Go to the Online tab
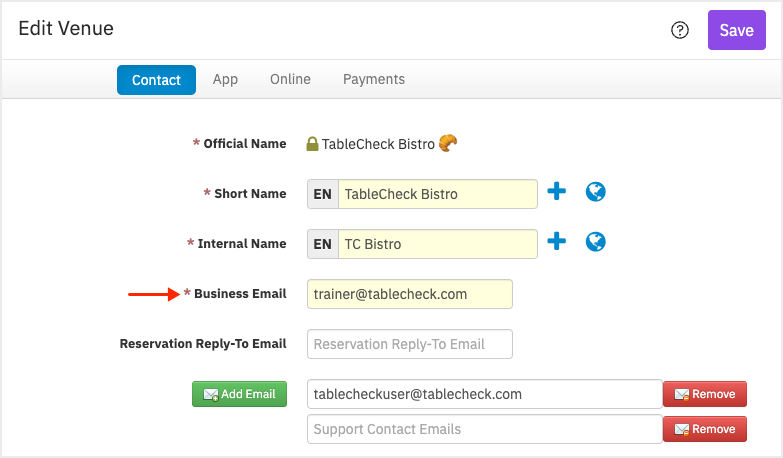 coord(290,79)
